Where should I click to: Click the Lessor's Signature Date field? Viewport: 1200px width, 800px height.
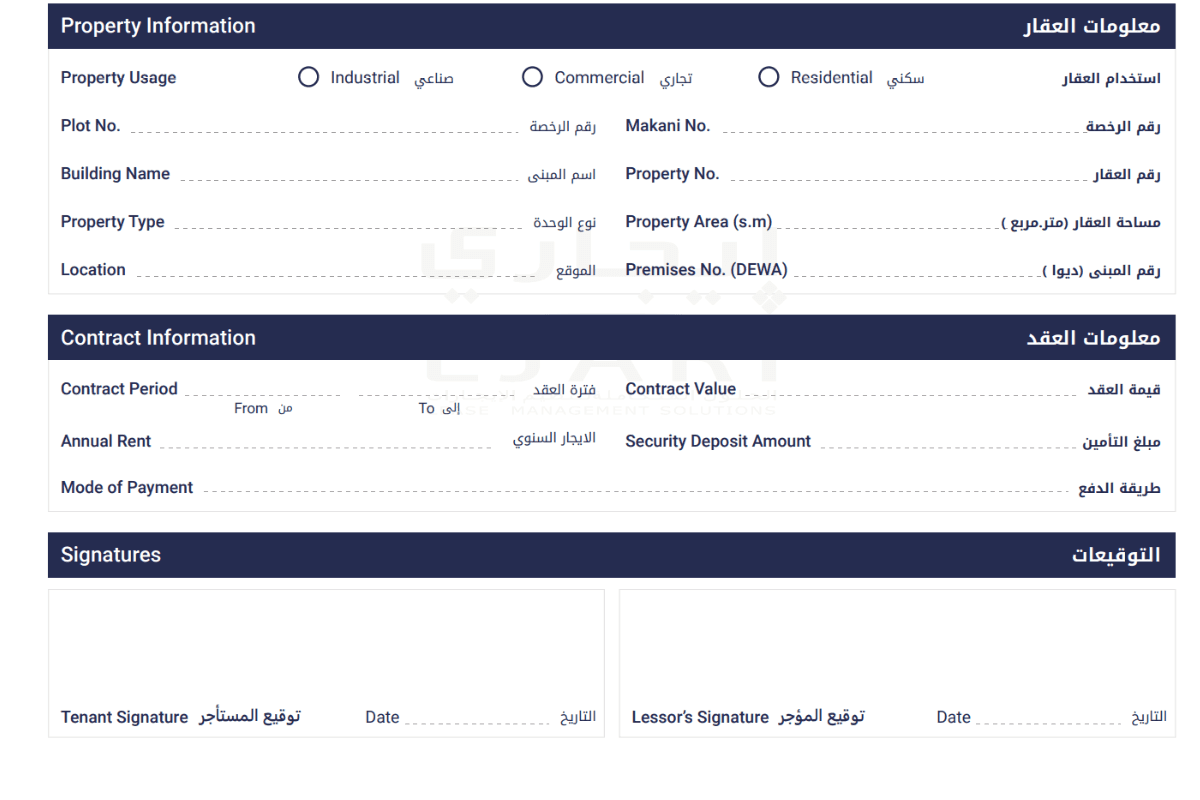(x=1050, y=717)
